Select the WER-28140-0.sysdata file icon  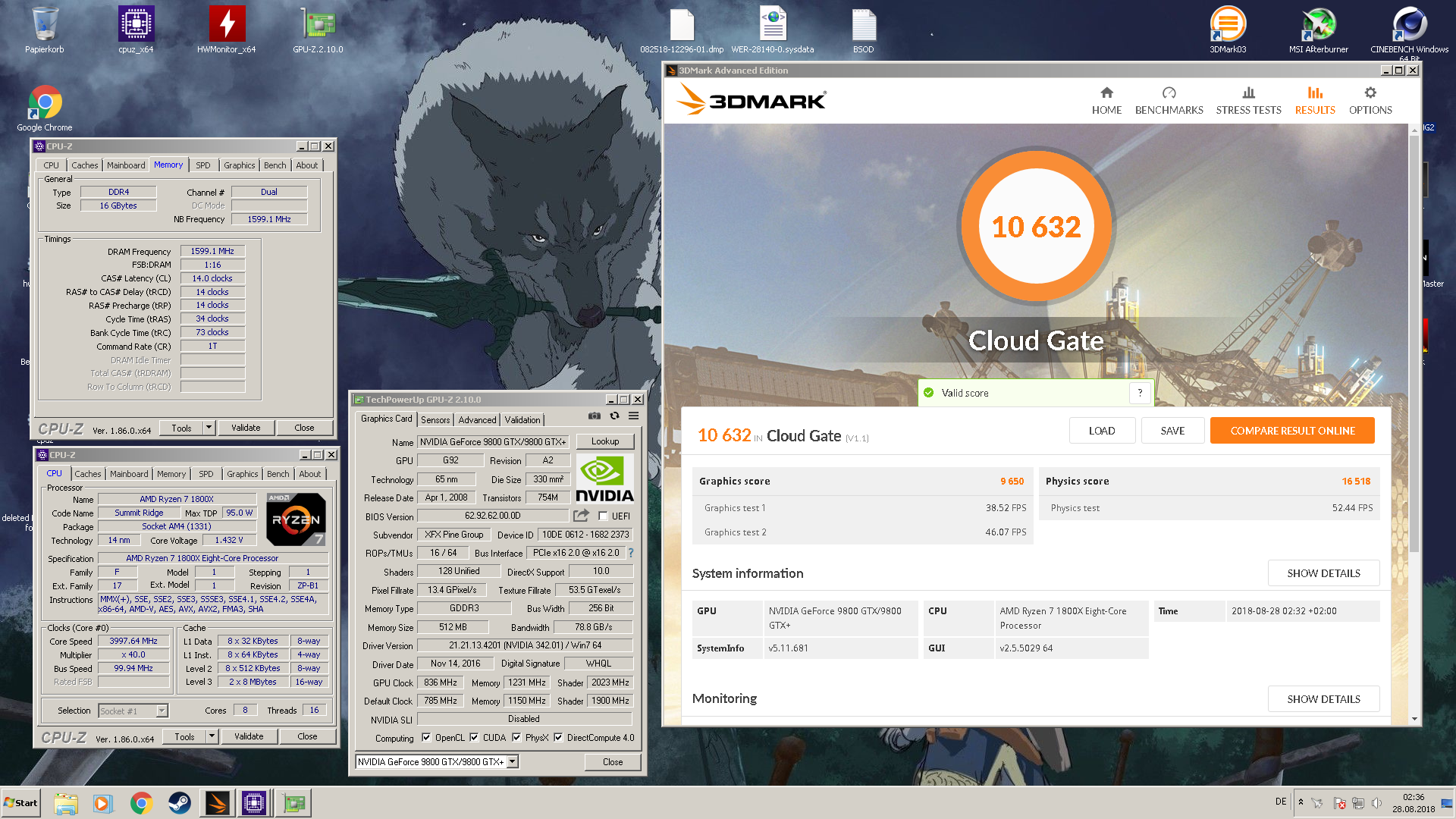pyautogui.click(x=773, y=30)
